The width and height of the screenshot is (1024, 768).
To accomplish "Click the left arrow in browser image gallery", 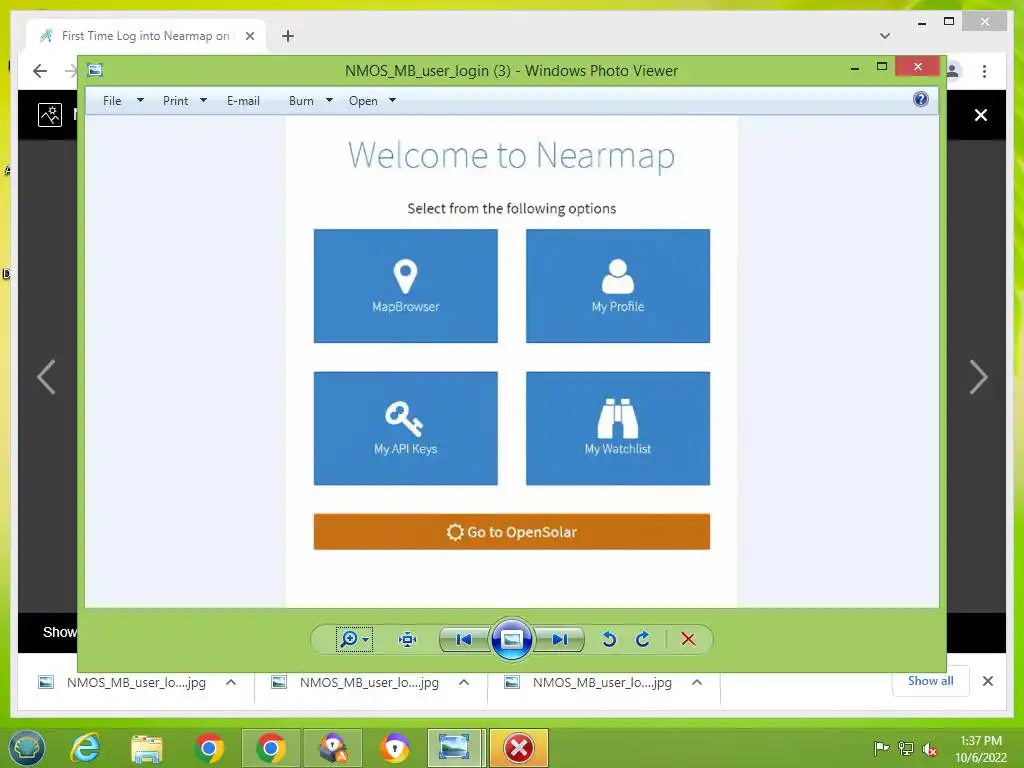I will tap(46, 377).
